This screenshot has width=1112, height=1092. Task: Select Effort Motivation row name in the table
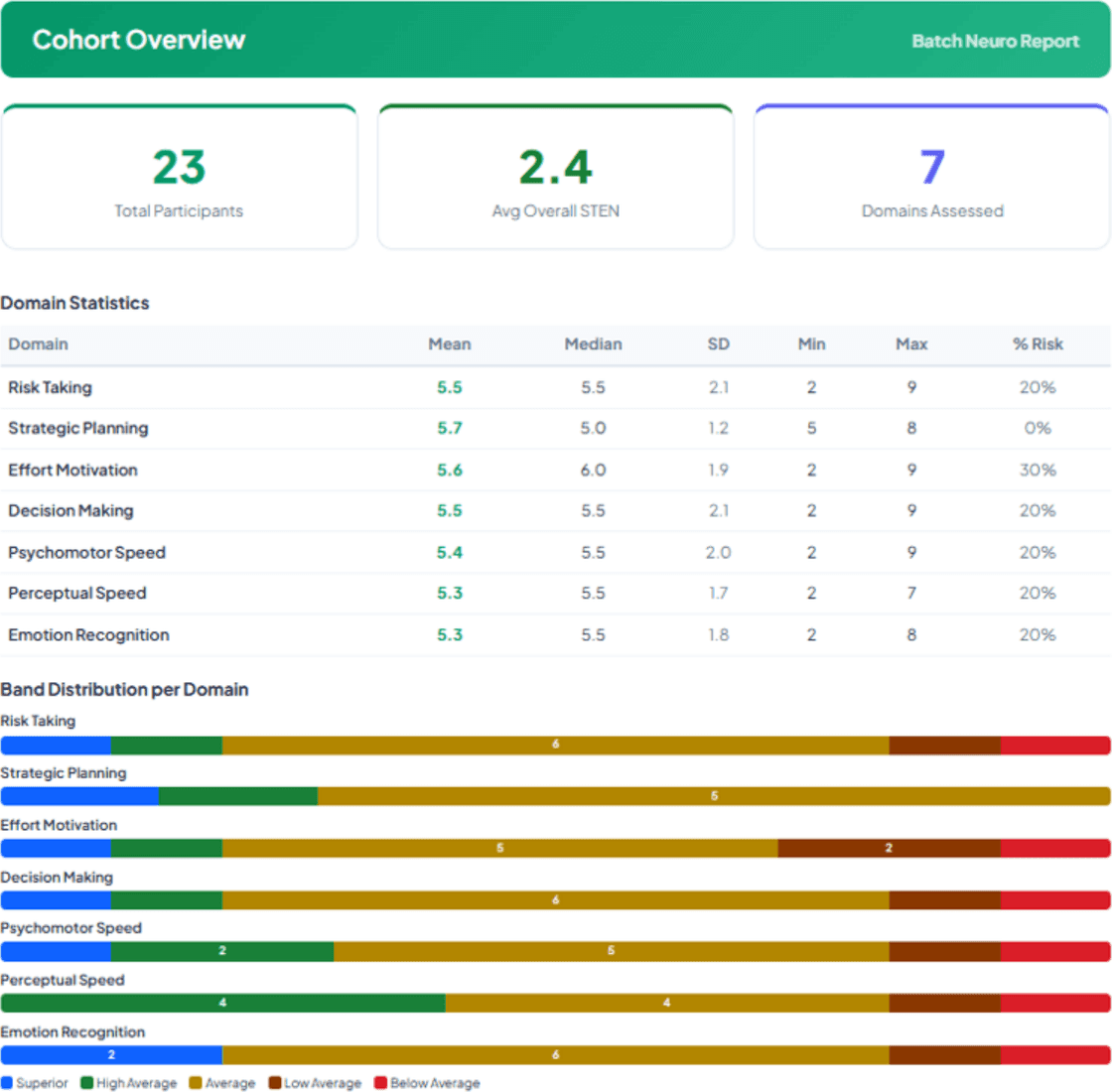tap(72, 471)
